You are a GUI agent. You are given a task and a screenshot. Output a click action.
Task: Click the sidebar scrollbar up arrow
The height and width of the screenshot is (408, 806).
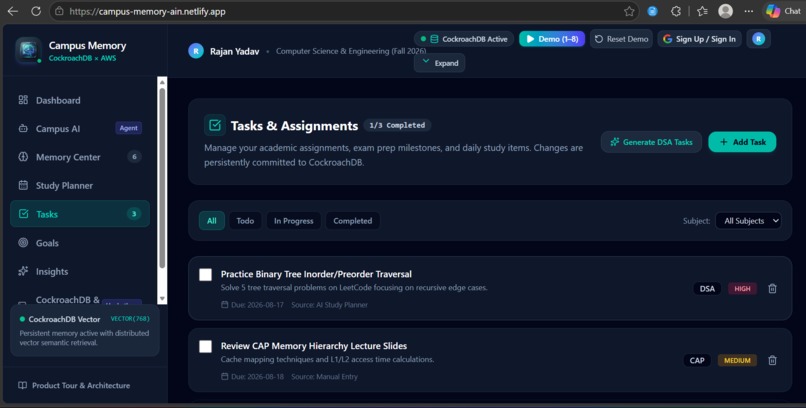point(162,82)
